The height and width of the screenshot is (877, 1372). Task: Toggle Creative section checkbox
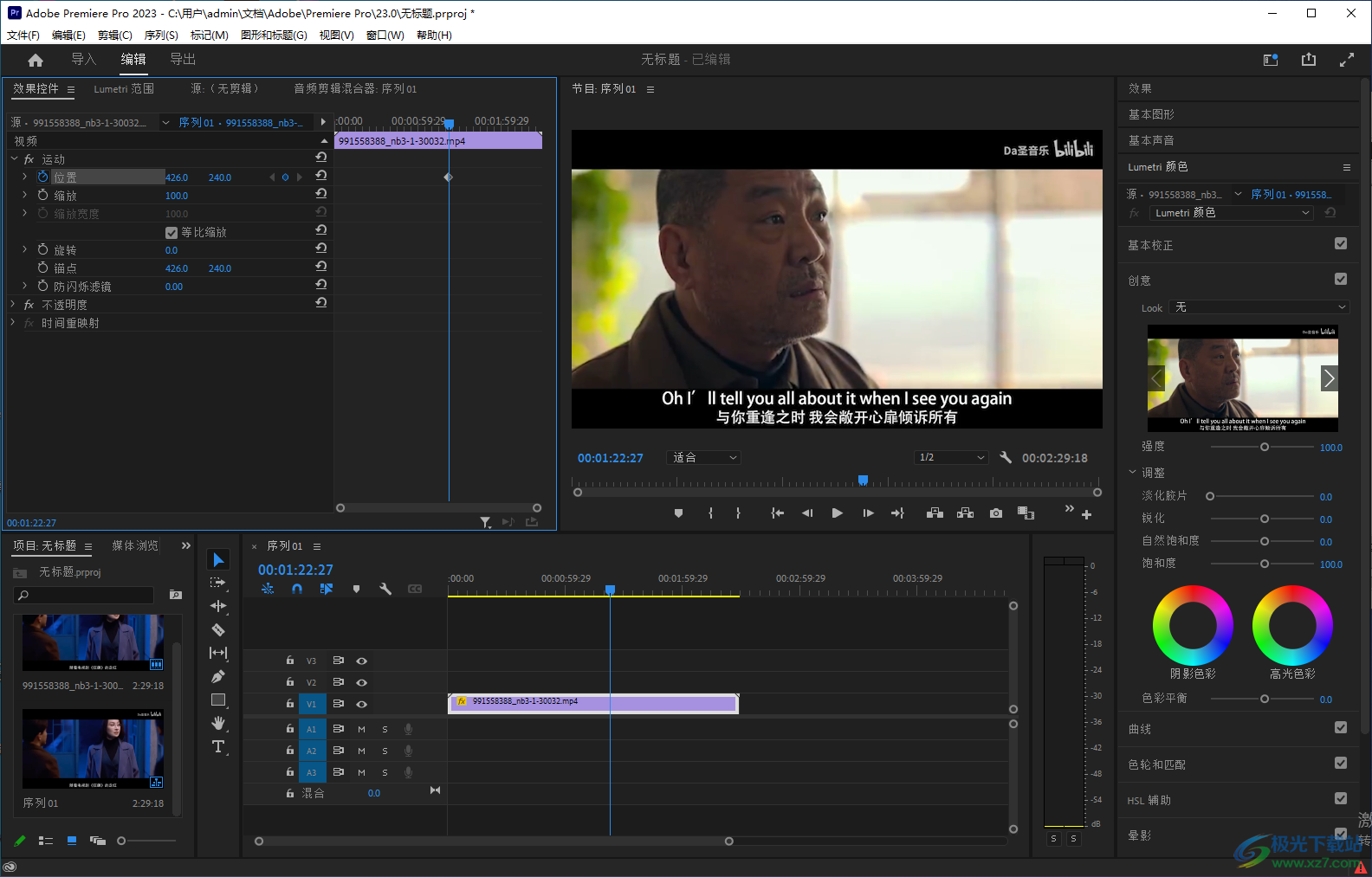pos(1341,279)
